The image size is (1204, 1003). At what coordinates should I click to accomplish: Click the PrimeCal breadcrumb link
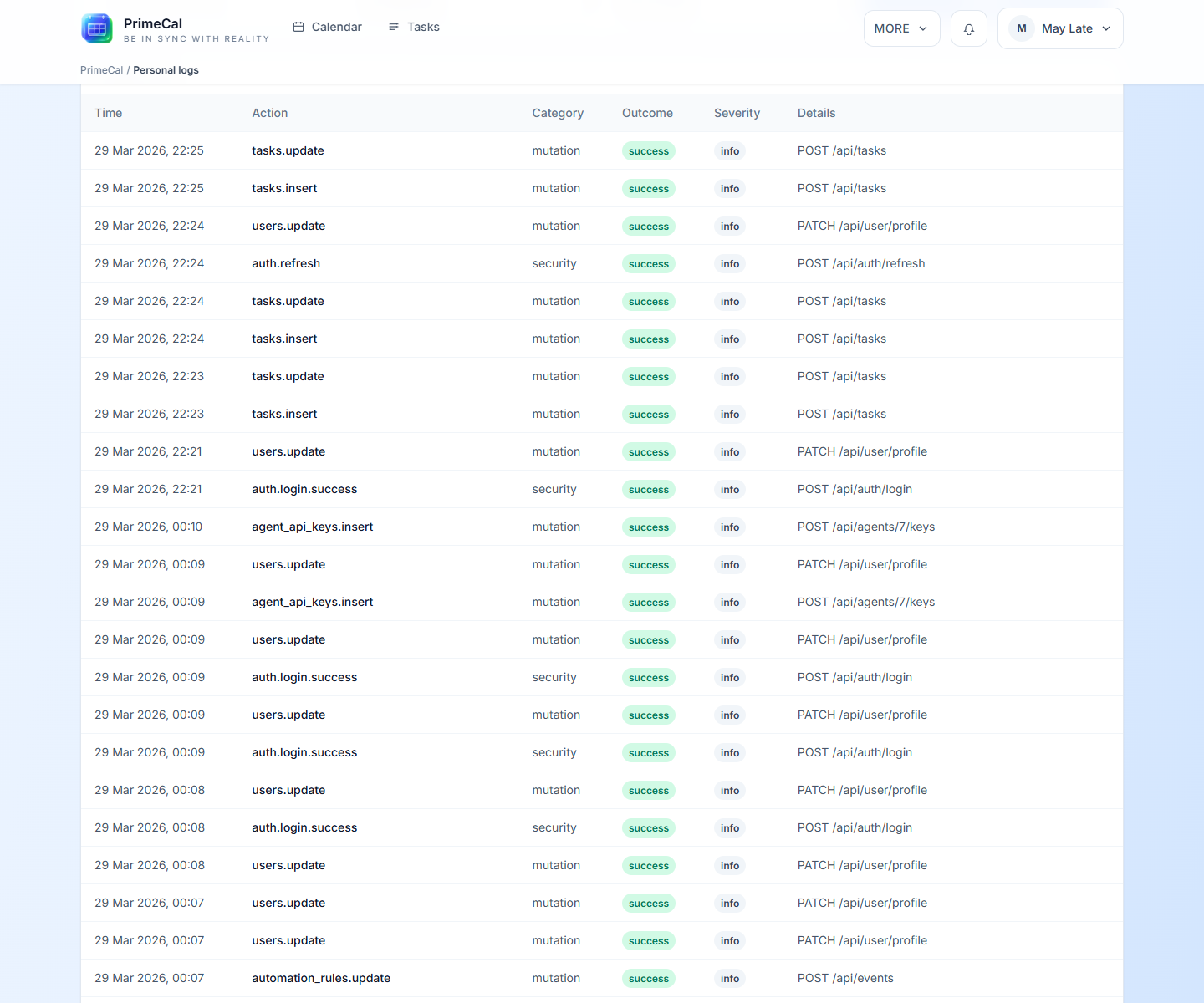pyautogui.click(x=101, y=70)
